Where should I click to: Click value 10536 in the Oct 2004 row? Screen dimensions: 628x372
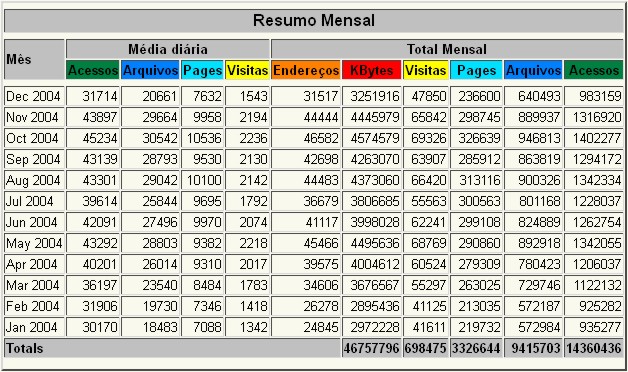point(204,139)
